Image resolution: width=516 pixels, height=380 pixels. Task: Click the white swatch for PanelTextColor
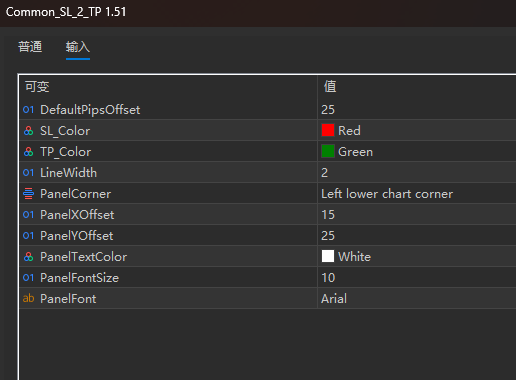(x=328, y=256)
